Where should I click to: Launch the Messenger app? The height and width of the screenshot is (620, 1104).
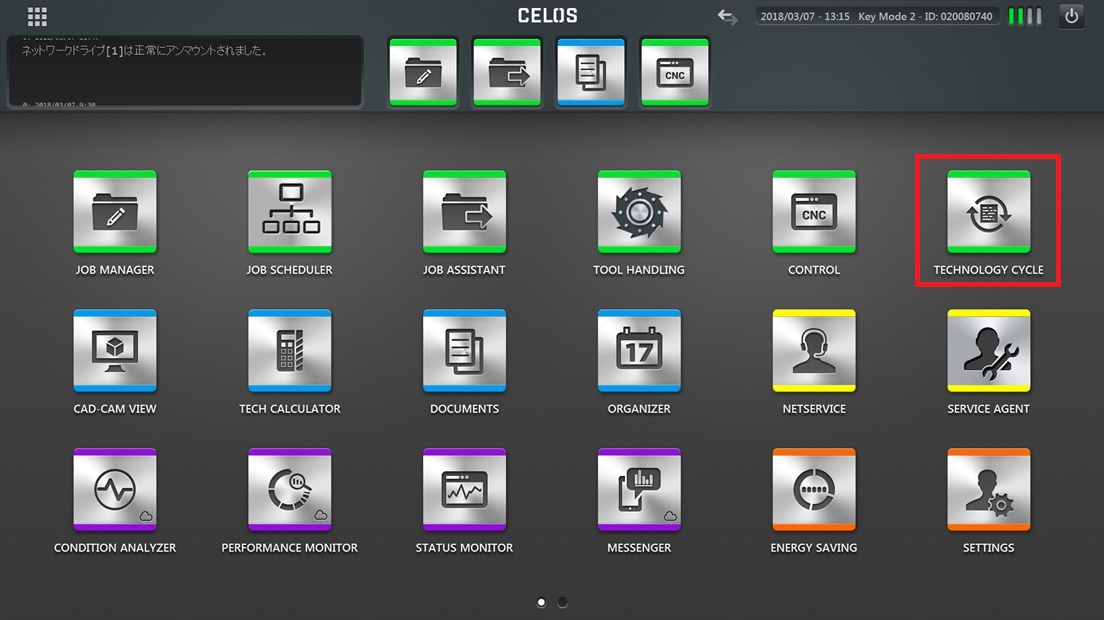[x=639, y=489]
